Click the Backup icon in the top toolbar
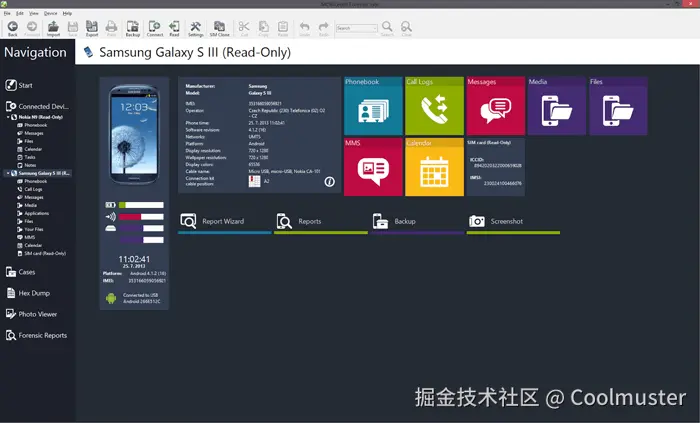Screen dimensions: 700x423 (133, 29)
